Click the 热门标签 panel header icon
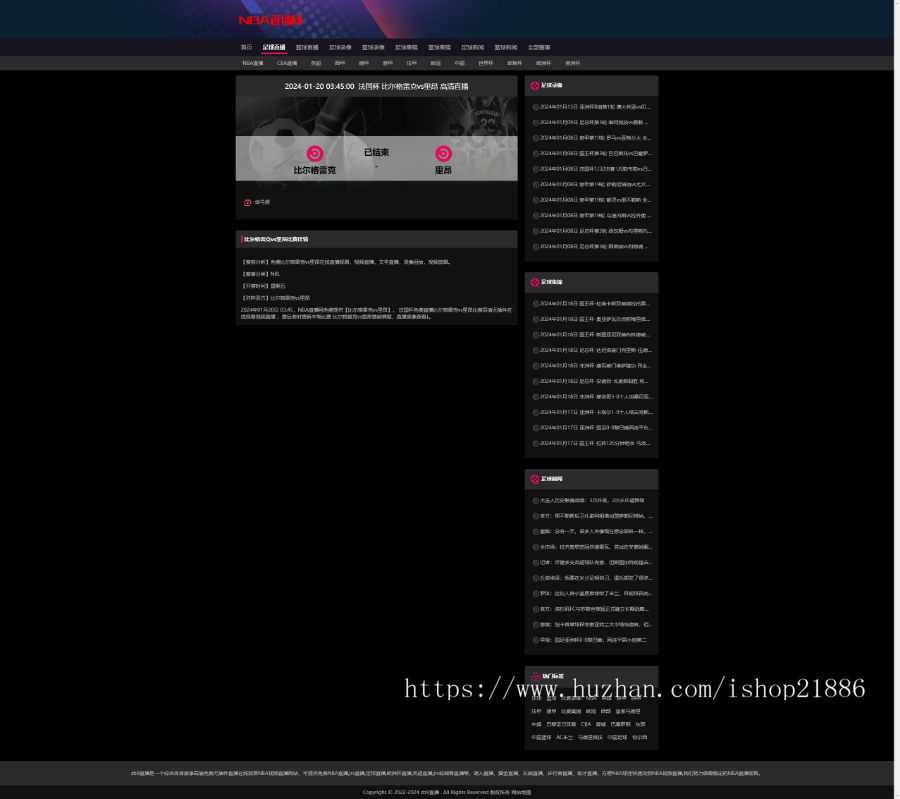The image size is (900, 799). 536,676
